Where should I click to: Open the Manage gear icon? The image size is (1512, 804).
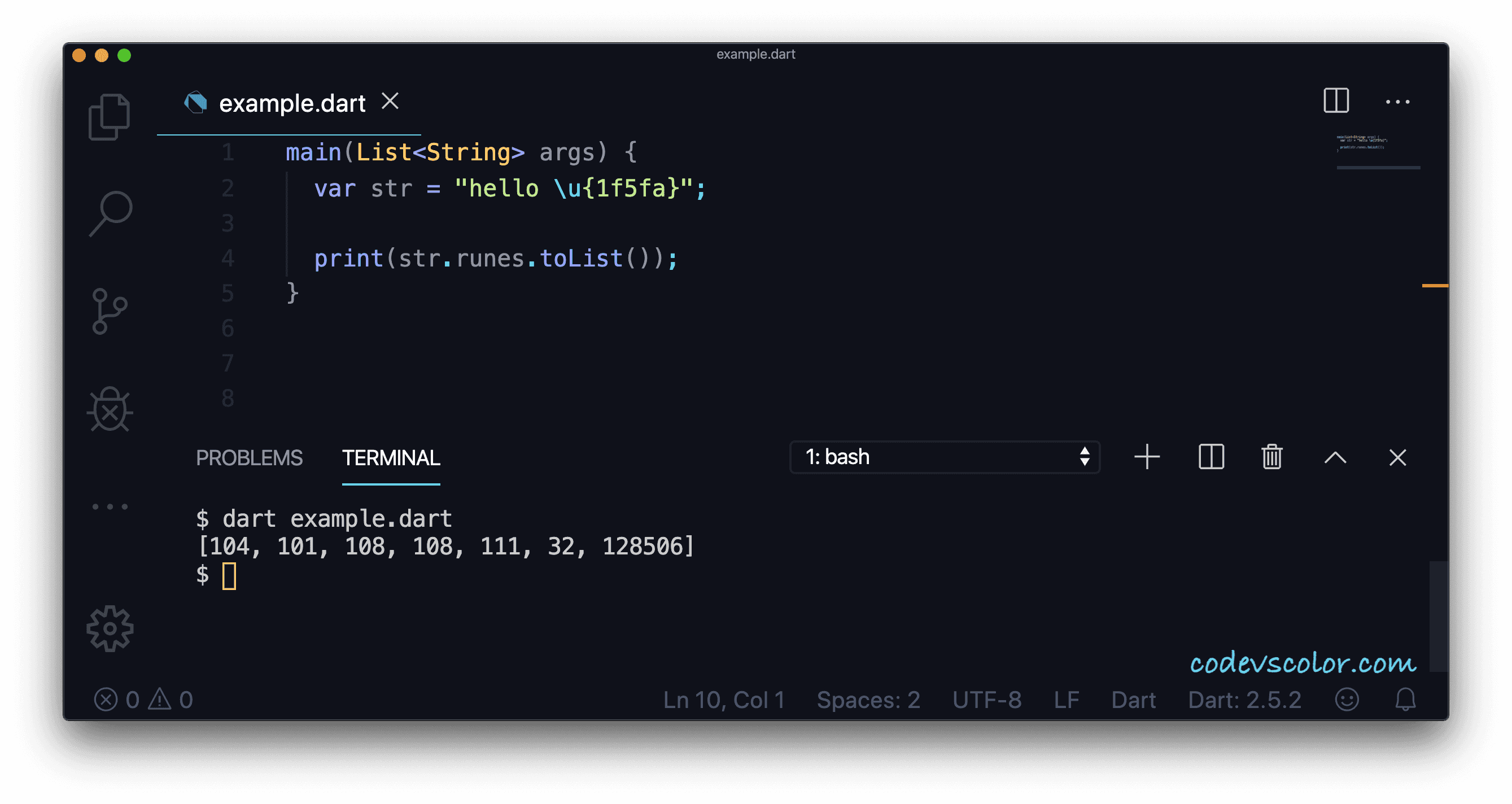(x=110, y=628)
